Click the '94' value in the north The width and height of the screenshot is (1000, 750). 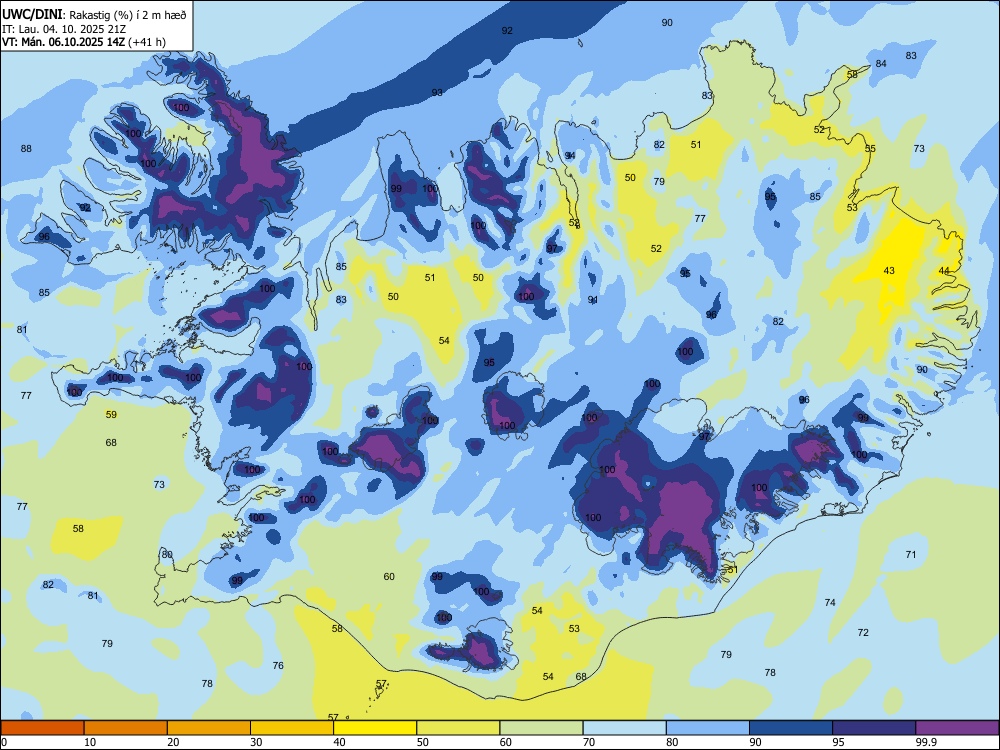point(570,156)
